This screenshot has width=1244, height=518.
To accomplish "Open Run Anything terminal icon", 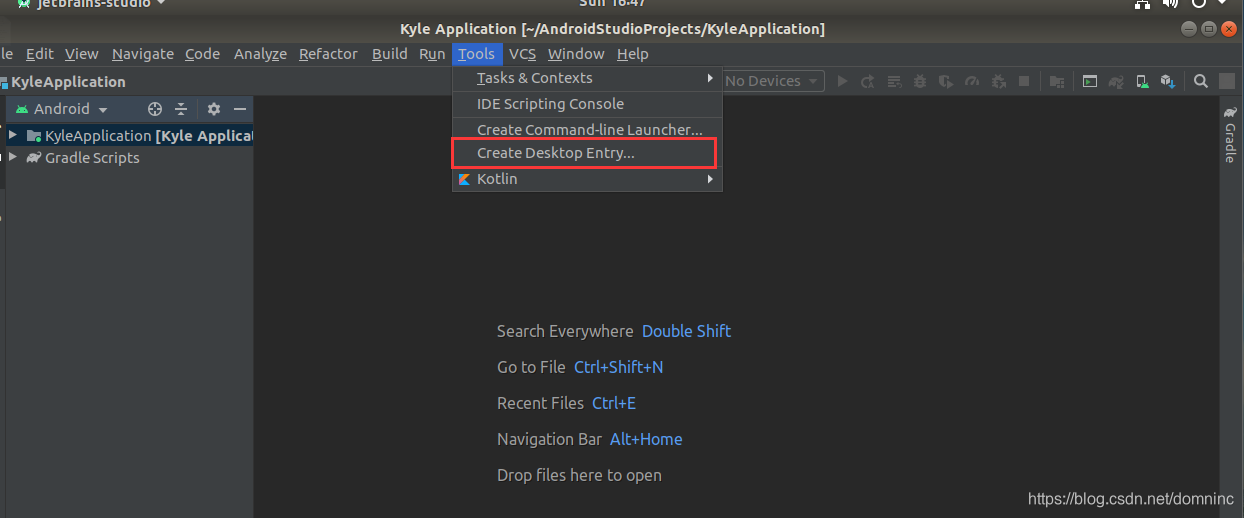I will click(x=1090, y=81).
